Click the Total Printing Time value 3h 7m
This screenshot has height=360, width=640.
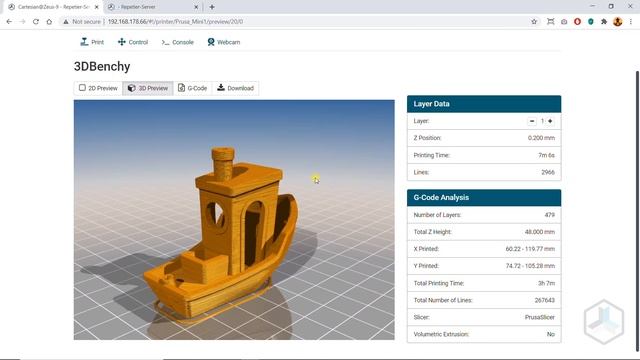click(546, 283)
